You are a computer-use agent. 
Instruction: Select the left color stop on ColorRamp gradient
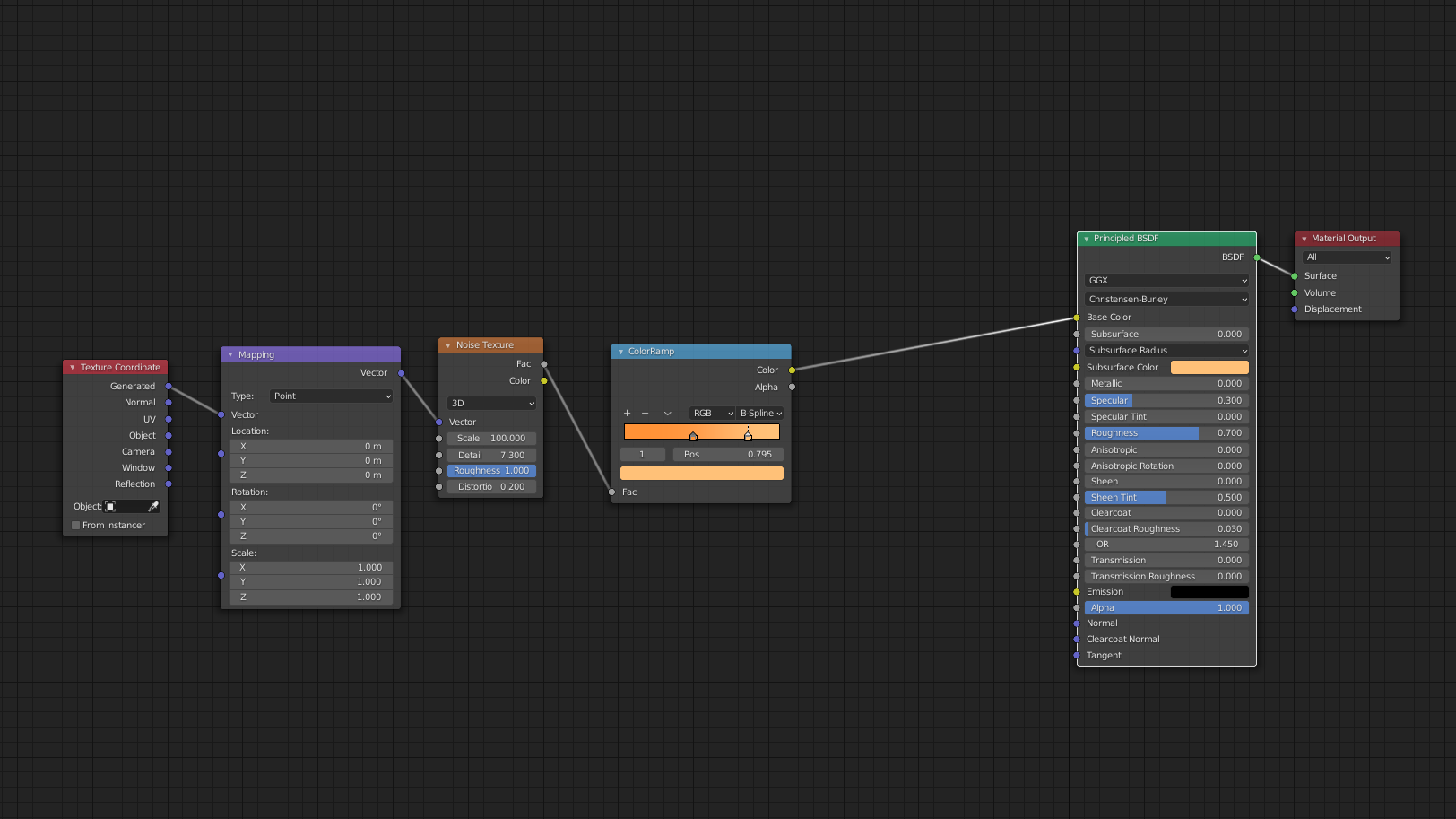point(693,436)
